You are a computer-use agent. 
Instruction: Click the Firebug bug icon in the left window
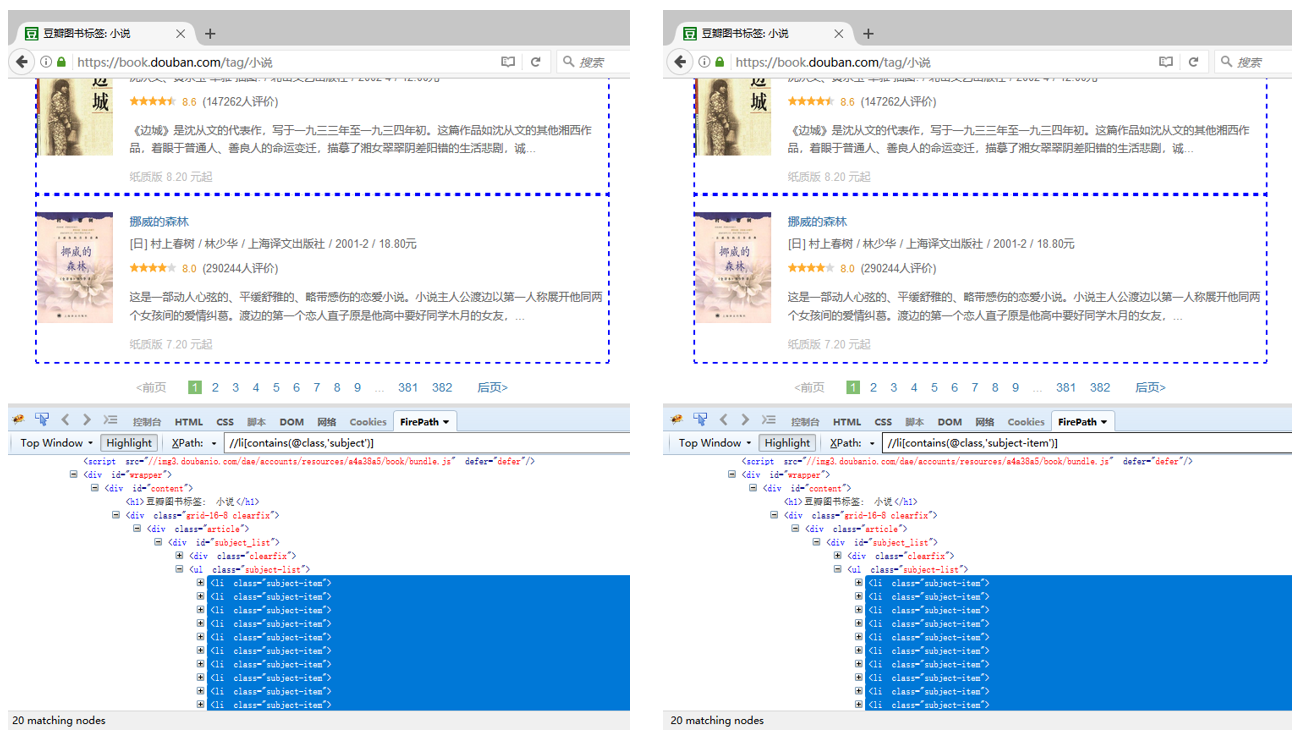click(x=19, y=421)
